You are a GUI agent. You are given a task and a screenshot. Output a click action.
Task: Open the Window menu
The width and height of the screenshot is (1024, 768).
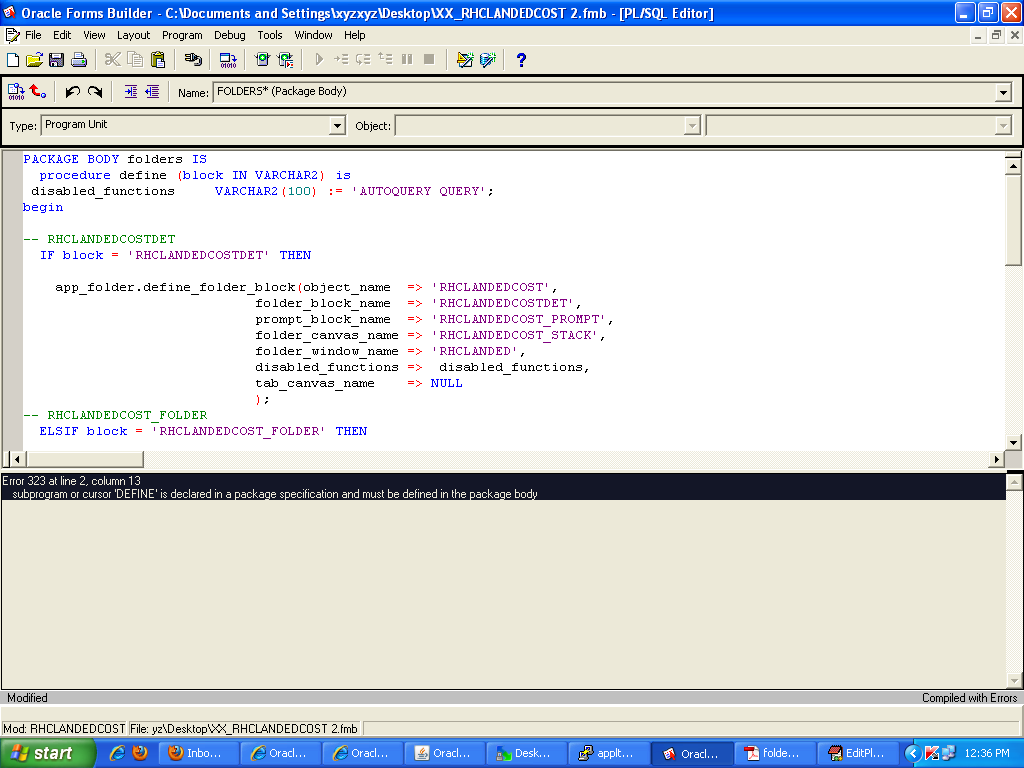tap(313, 35)
